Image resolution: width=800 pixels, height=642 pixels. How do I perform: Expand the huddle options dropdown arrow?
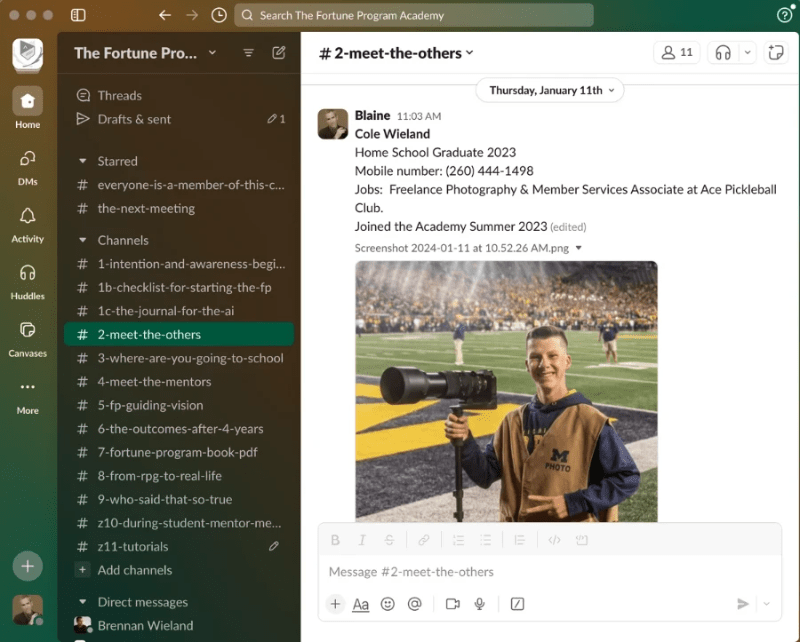coord(747,53)
